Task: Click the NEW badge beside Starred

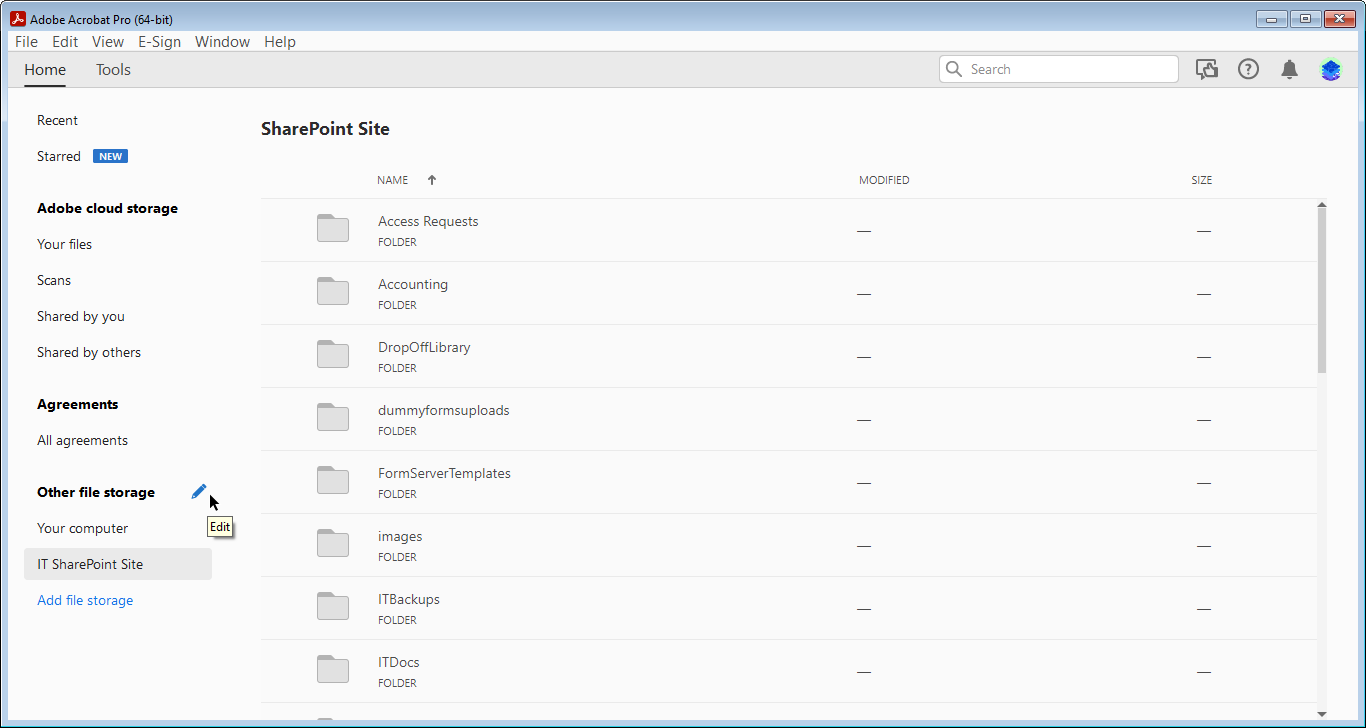Action: (110, 156)
